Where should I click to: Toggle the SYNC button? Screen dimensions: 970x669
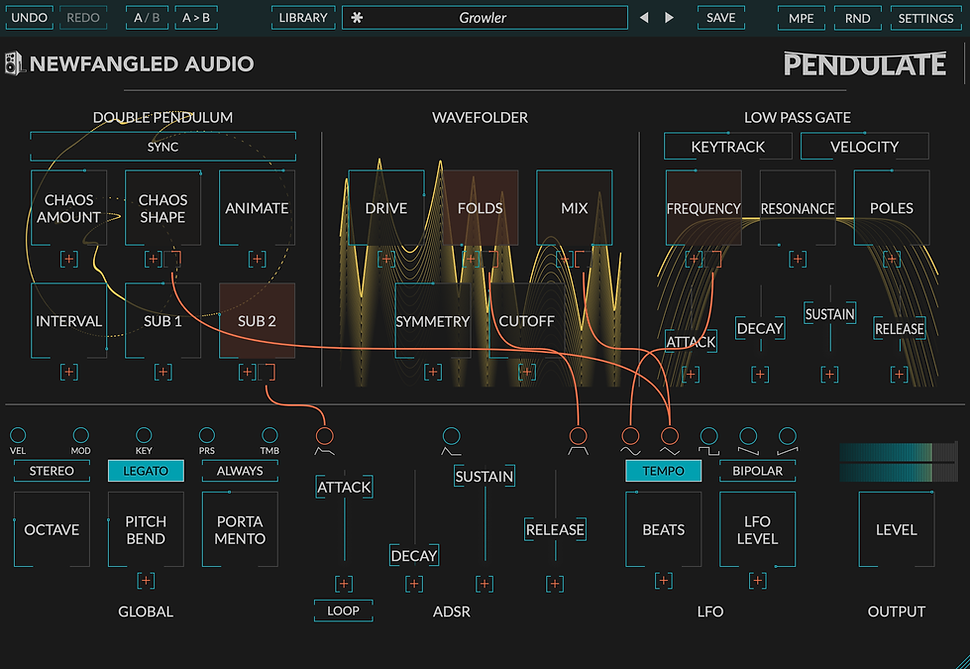coord(163,147)
